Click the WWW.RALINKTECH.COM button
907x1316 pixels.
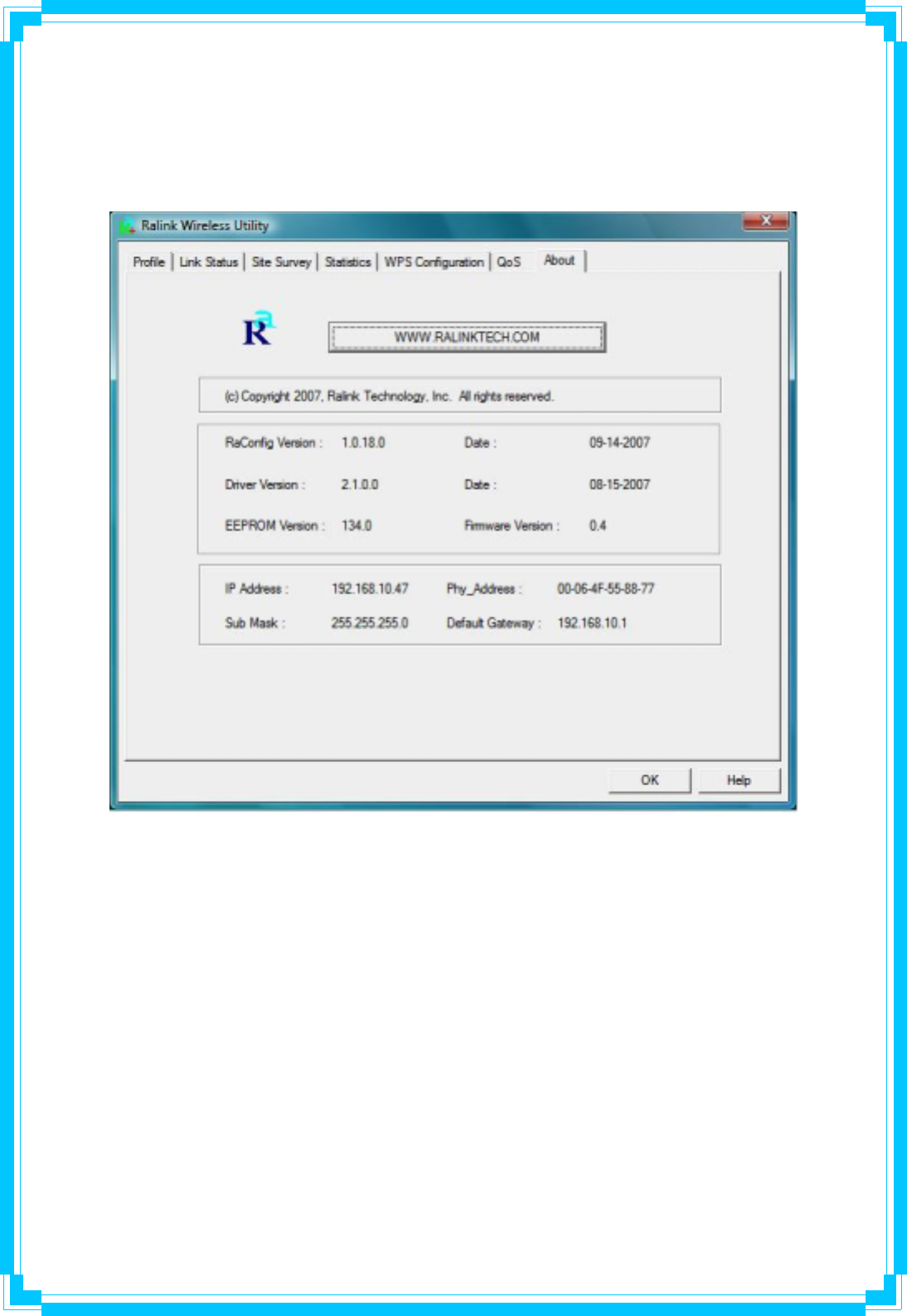tap(467, 337)
